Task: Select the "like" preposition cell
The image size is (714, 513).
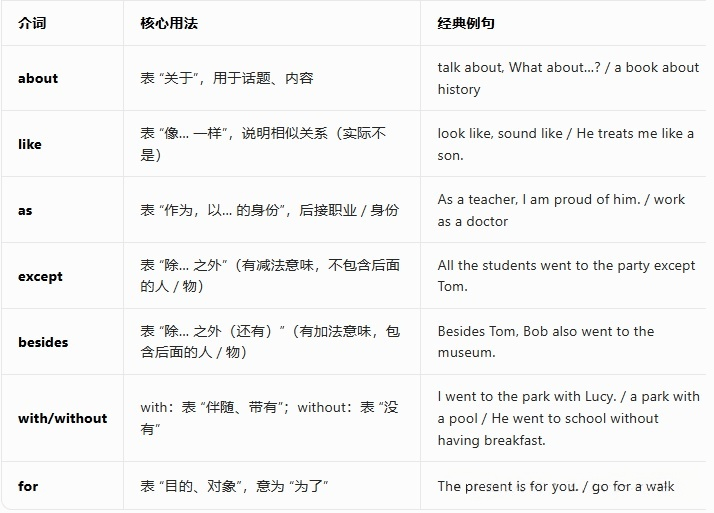Action: point(30,144)
